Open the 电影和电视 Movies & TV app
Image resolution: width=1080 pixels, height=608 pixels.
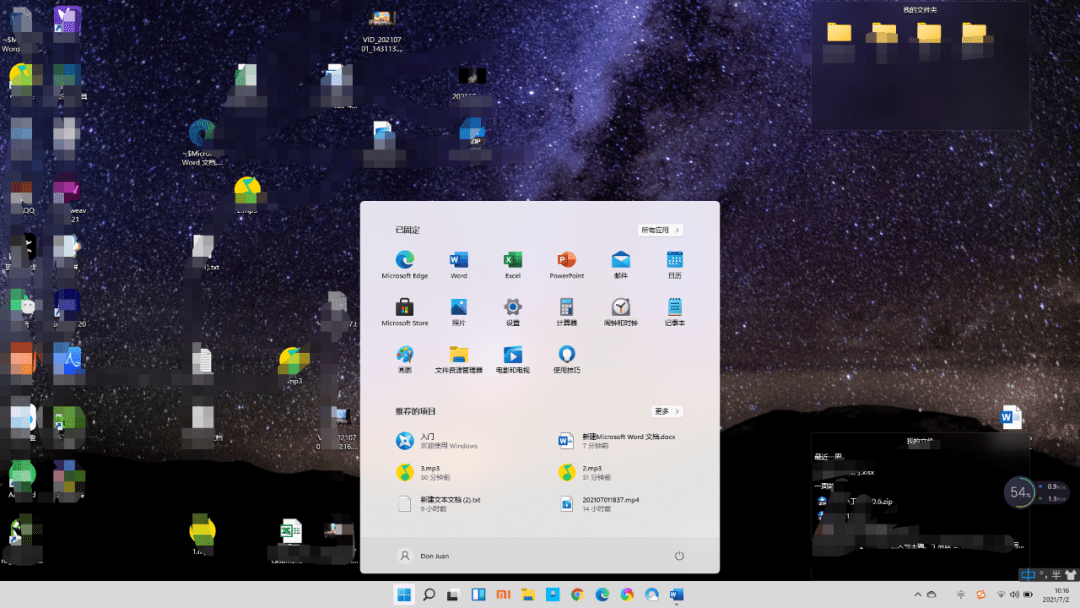(512, 359)
